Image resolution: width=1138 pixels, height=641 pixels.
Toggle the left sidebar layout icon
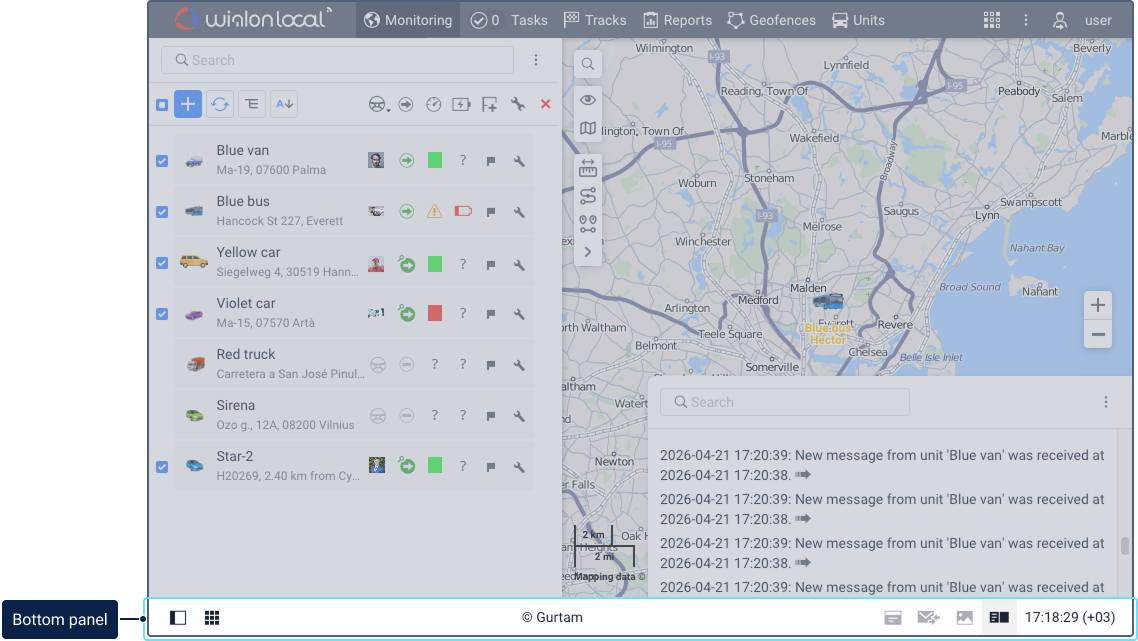[x=178, y=618]
